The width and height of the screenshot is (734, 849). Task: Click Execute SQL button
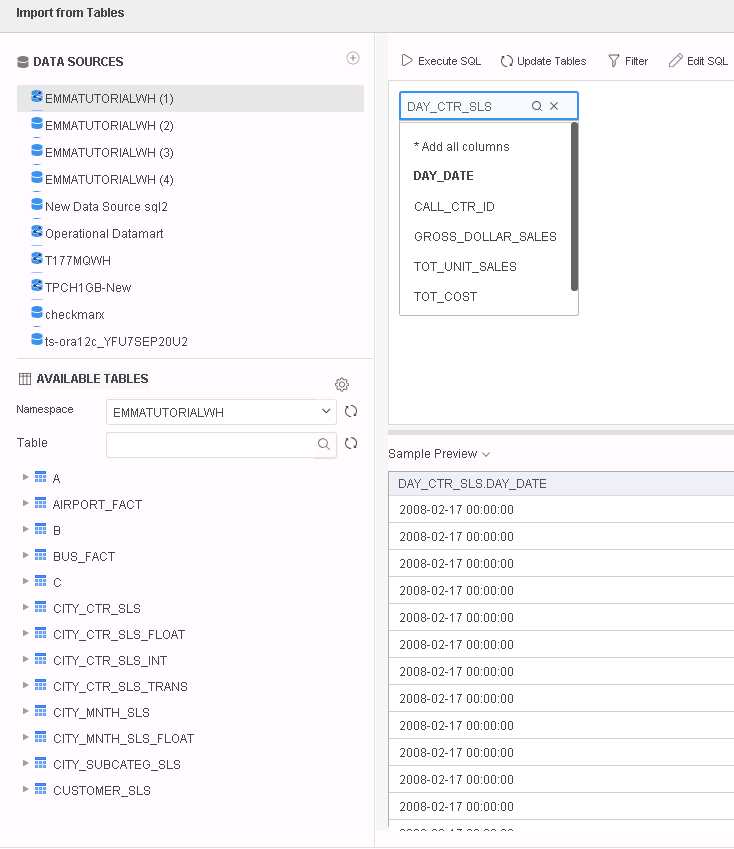pos(441,61)
